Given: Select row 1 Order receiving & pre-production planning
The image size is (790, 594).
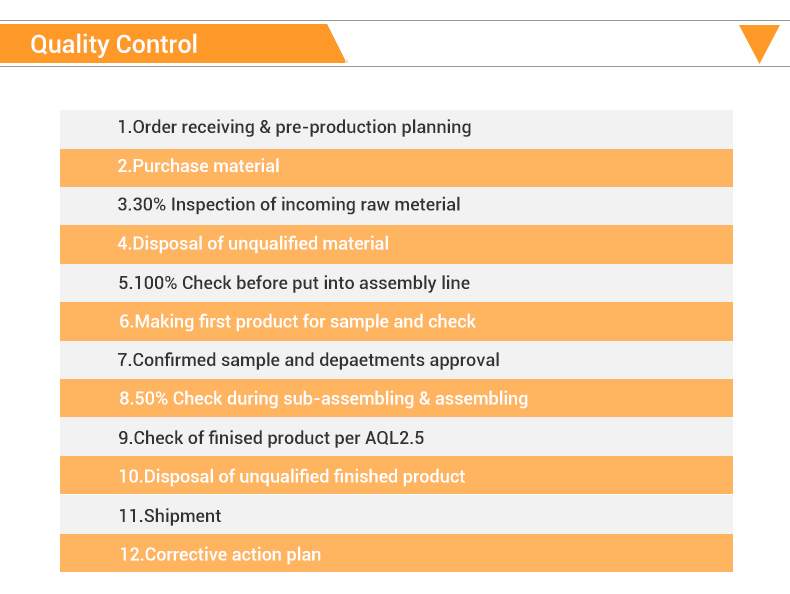Looking at the screenshot, I should (396, 129).
